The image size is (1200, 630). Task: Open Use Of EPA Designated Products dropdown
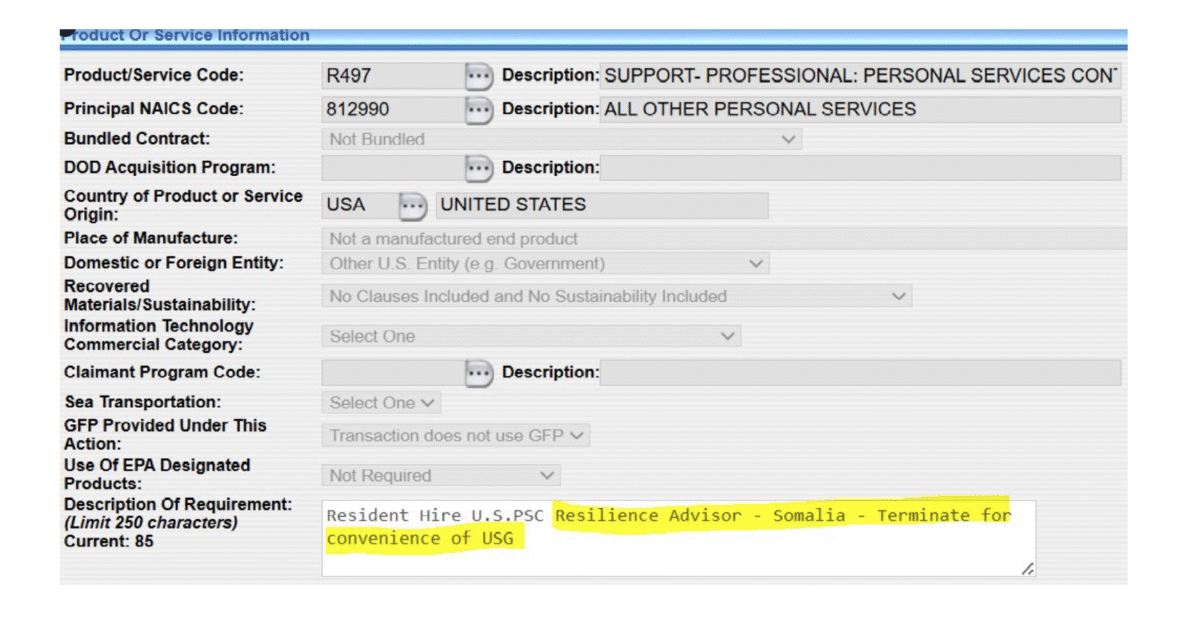click(441, 475)
